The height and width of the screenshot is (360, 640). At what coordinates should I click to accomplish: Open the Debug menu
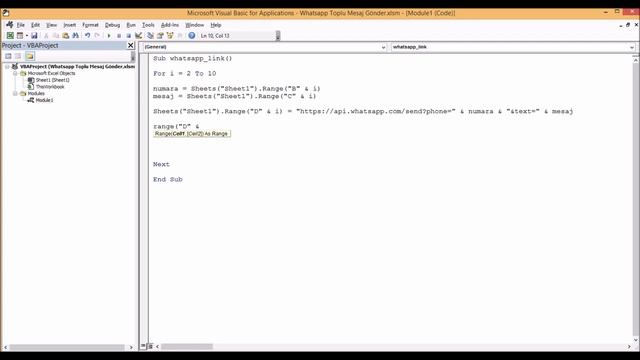pos(112,25)
